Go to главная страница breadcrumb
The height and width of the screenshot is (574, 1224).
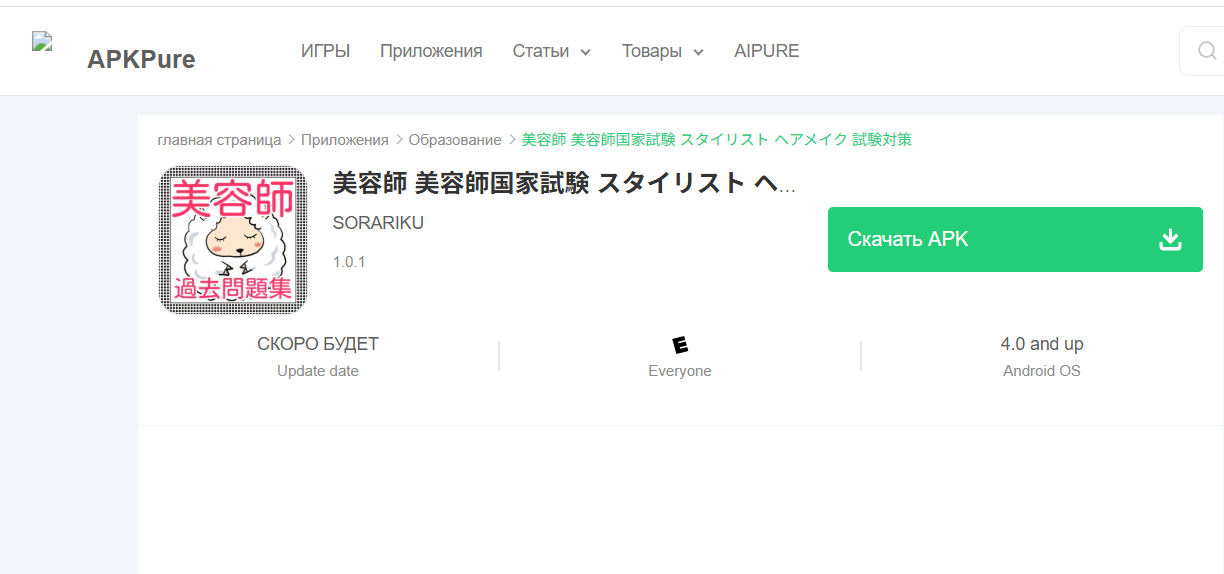[x=219, y=140]
